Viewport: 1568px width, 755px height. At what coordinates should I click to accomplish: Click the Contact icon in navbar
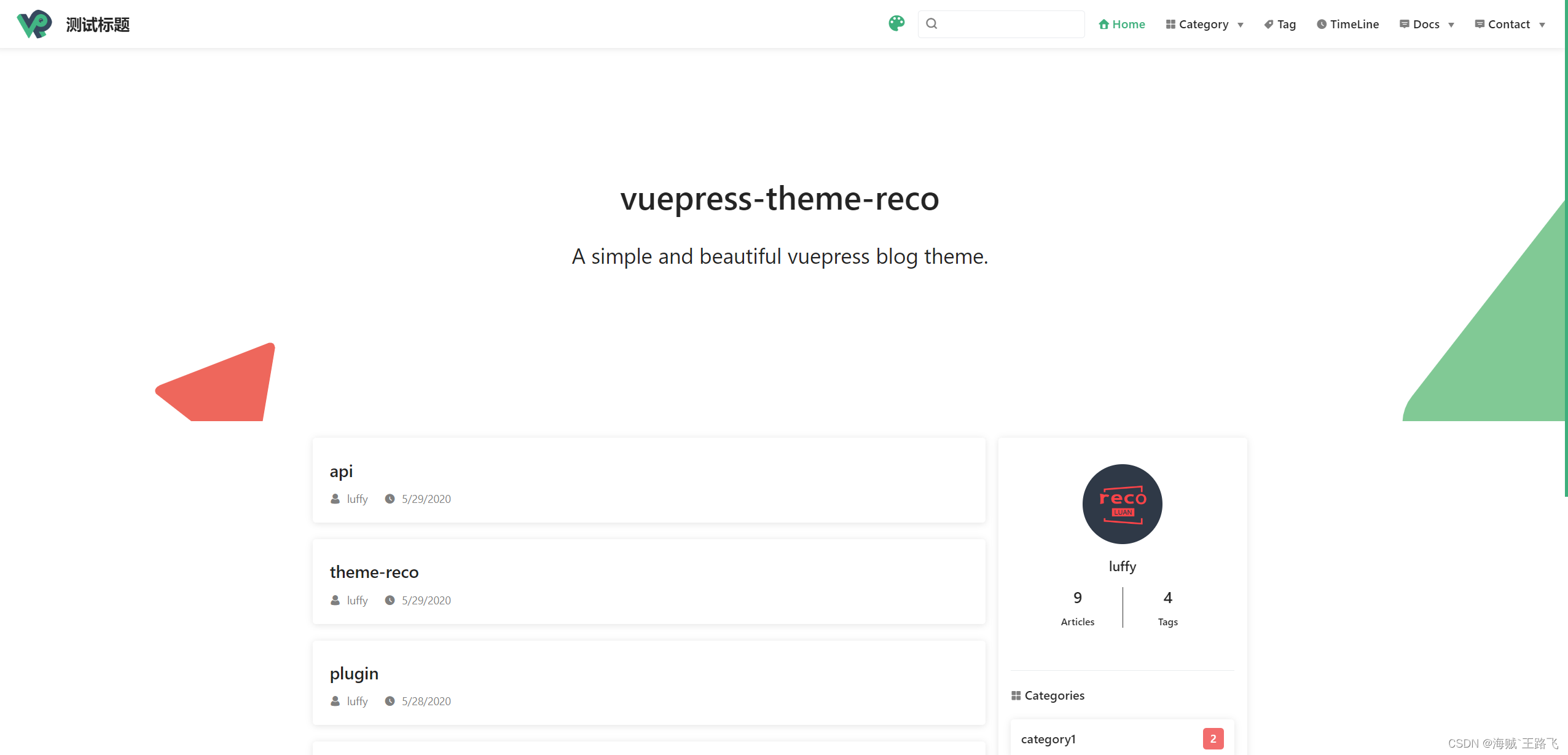1480,23
